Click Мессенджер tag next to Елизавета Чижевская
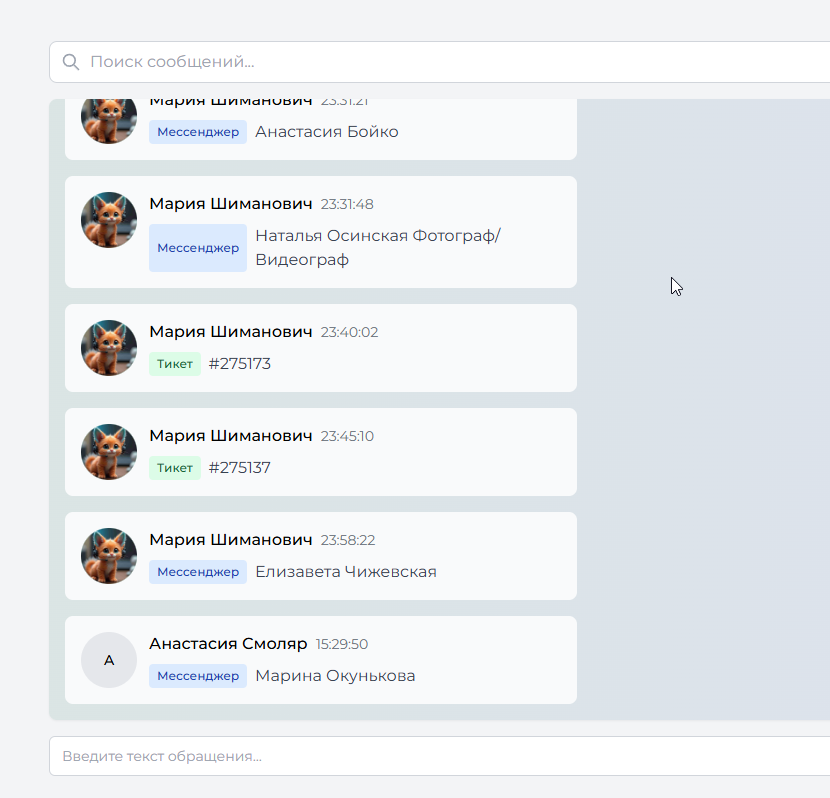This screenshot has width=830, height=798. tap(198, 572)
